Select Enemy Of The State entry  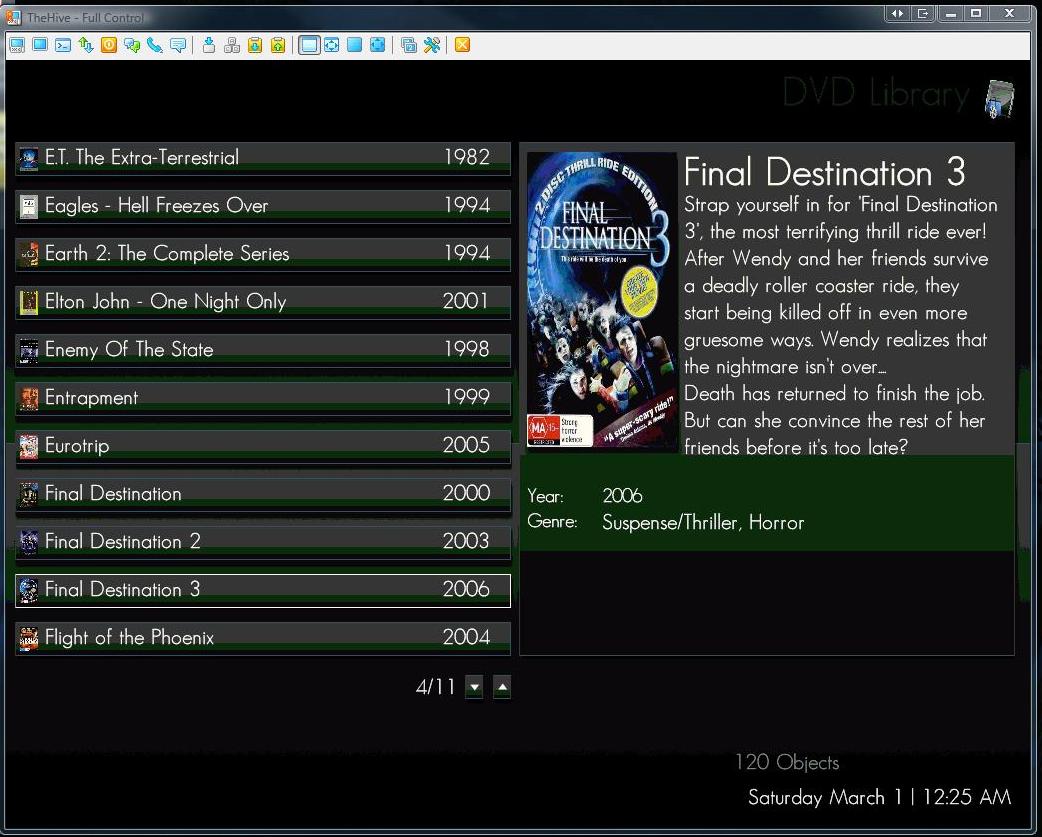point(263,350)
